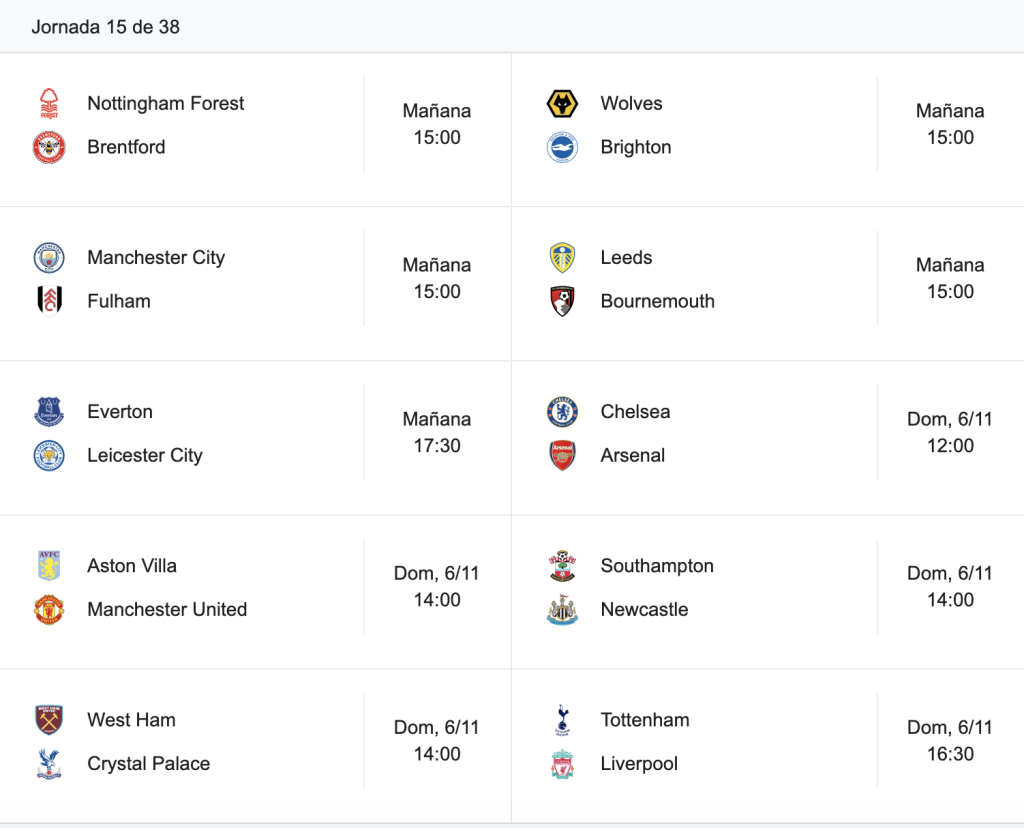Select the Fulham crest icon
This screenshot has width=1024, height=828.
point(49,301)
